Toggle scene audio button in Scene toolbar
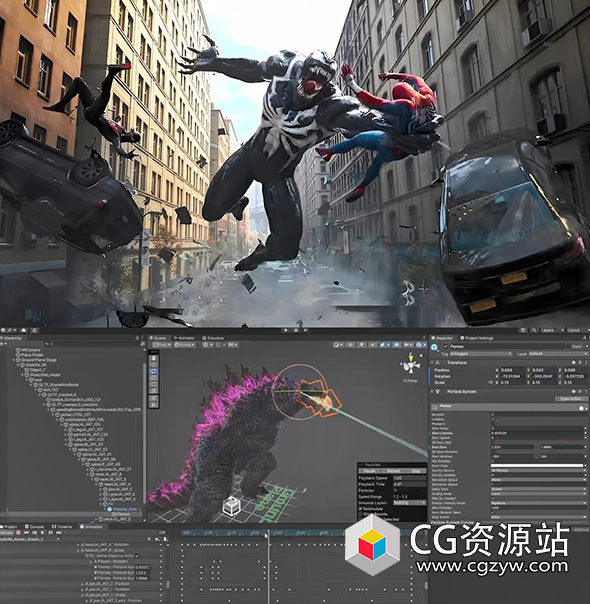 372,345
